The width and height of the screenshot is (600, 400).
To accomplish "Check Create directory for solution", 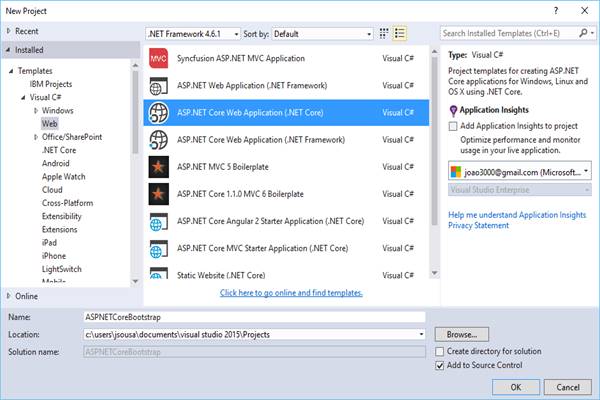I will pos(440,351).
